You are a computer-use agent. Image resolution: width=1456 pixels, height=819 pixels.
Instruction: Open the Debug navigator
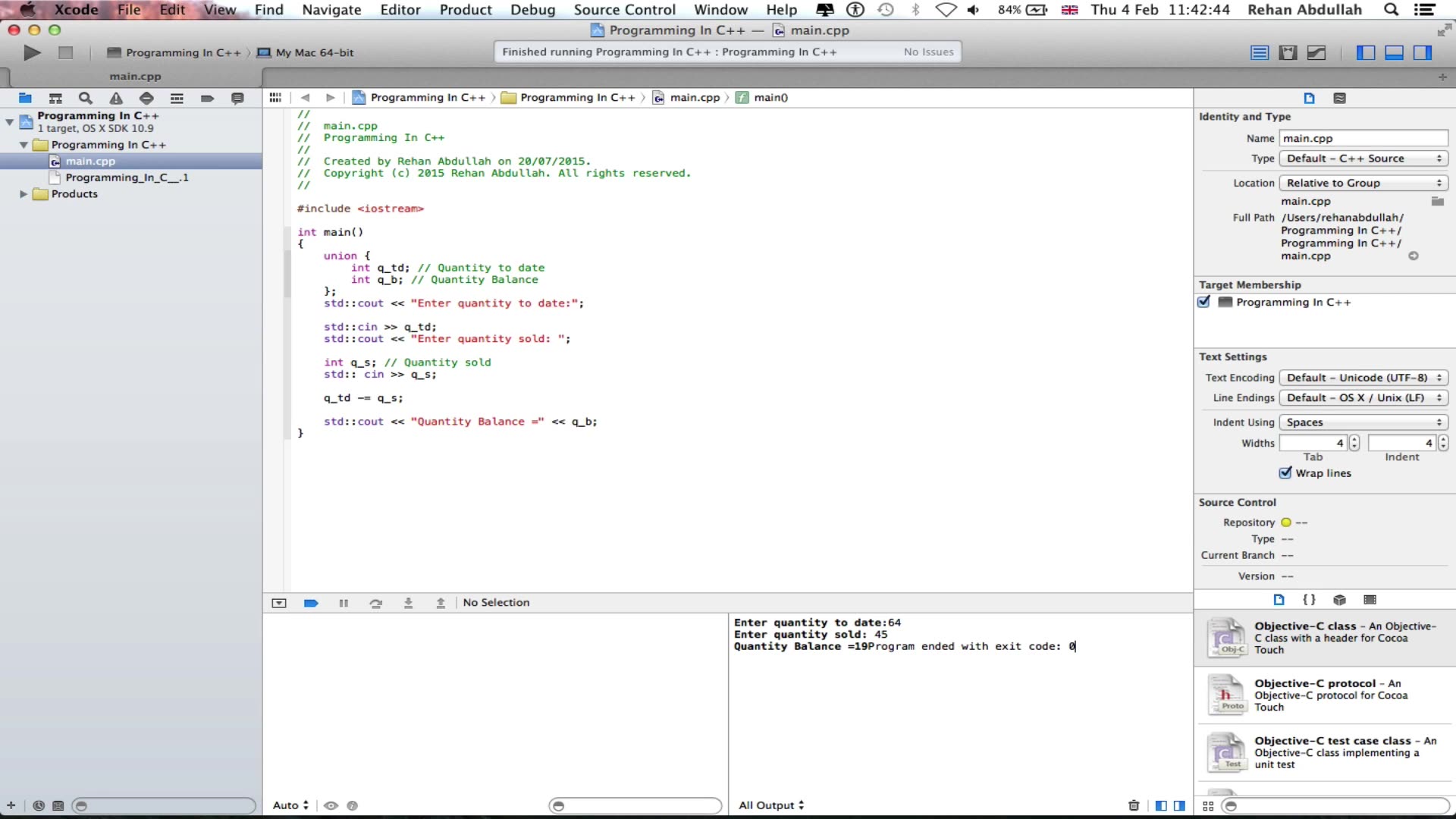coord(177,98)
